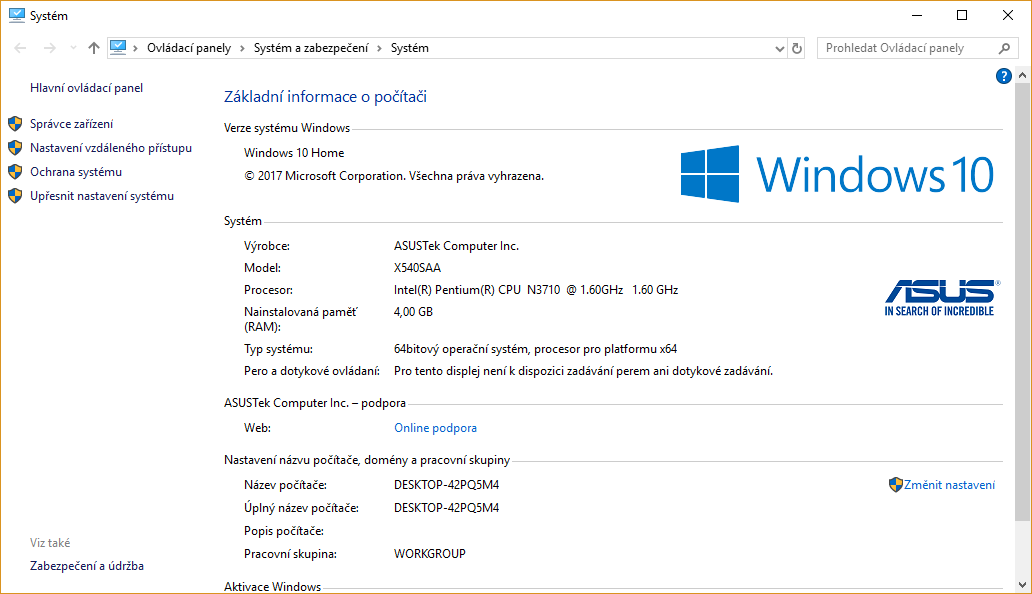Click the Základní informace o počítači heading

(325, 97)
